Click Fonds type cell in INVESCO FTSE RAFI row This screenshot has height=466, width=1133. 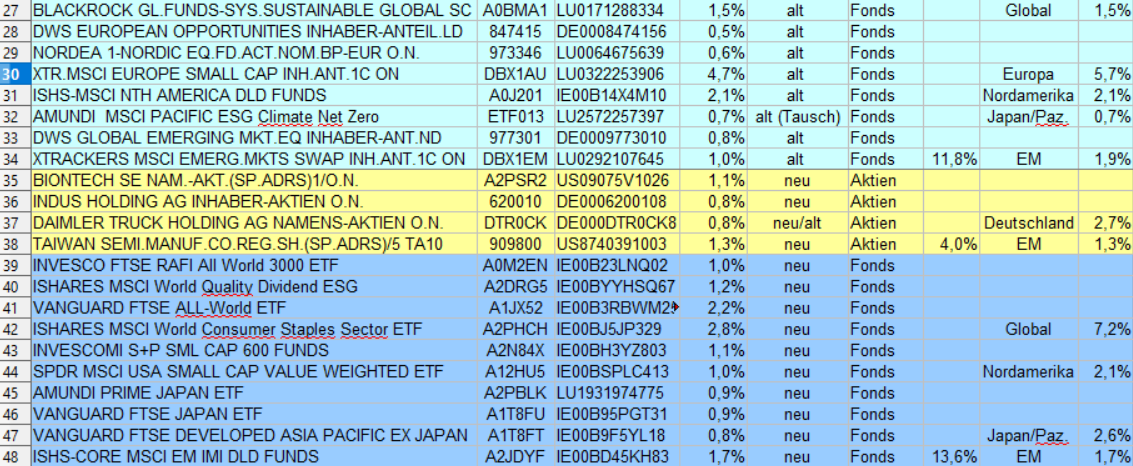(884, 265)
